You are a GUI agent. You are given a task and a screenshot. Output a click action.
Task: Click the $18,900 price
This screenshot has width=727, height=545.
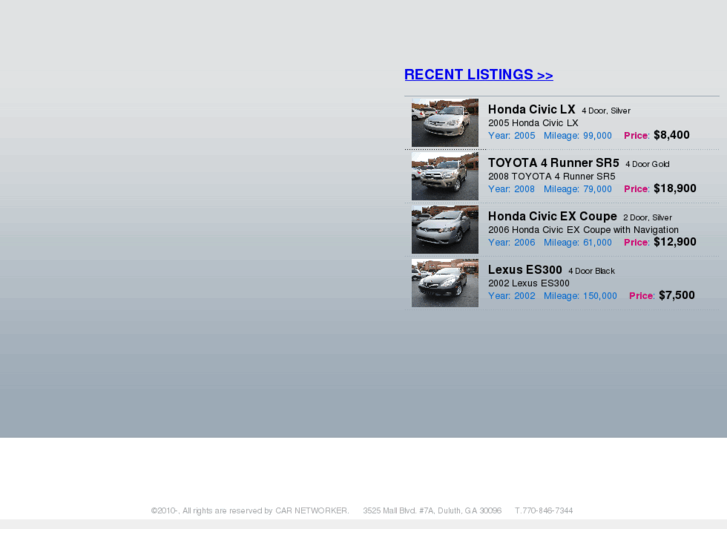pos(675,188)
